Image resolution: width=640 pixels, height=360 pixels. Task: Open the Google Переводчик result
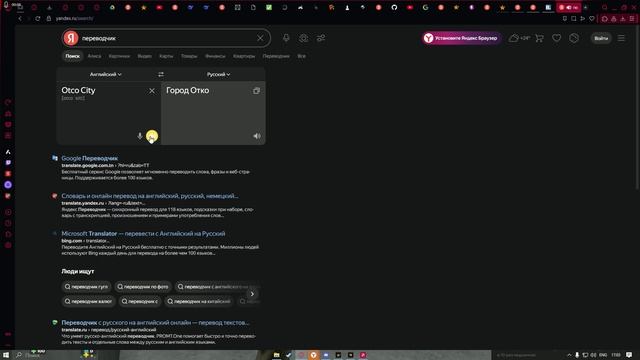coord(90,158)
